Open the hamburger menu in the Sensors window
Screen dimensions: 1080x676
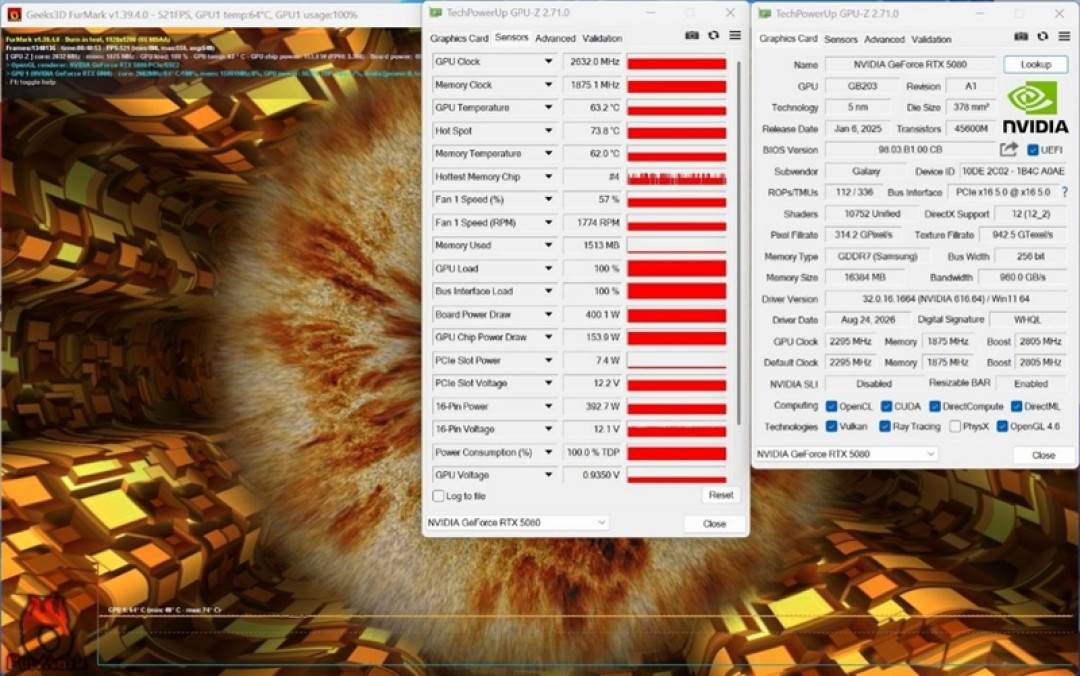pyautogui.click(x=735, y=36)
